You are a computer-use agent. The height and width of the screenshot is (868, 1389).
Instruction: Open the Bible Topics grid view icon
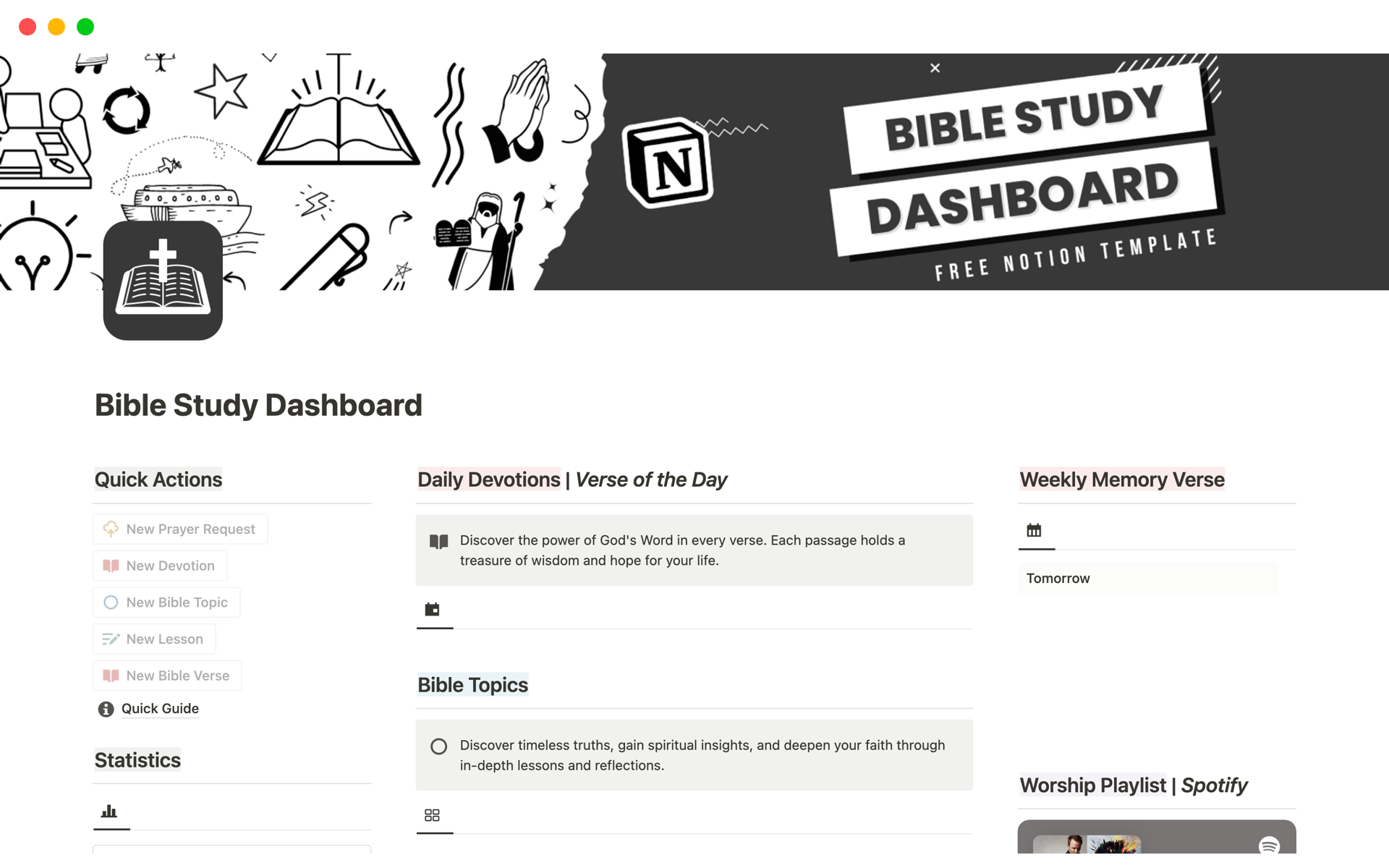(x=432, y=816)
